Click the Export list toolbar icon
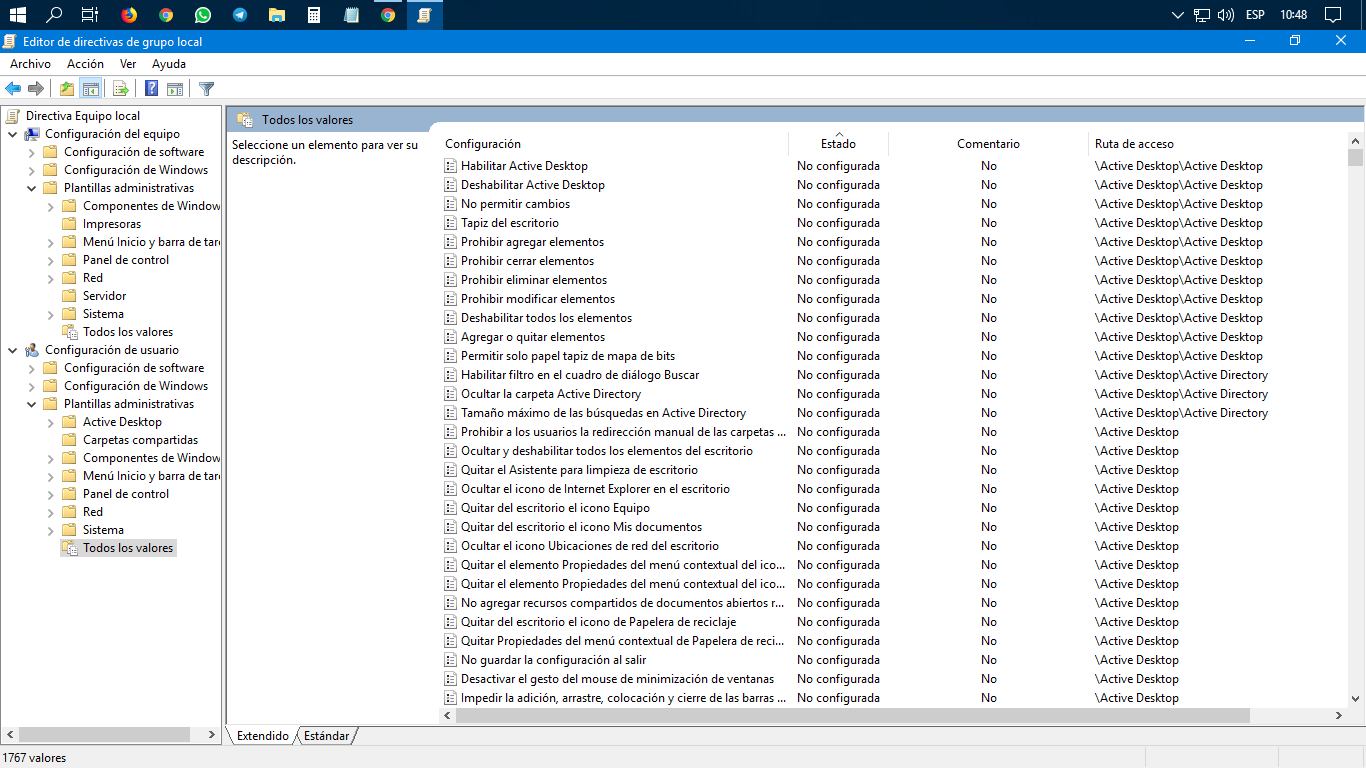This screenshot has height=768, width=1366. tap(120, 88)
